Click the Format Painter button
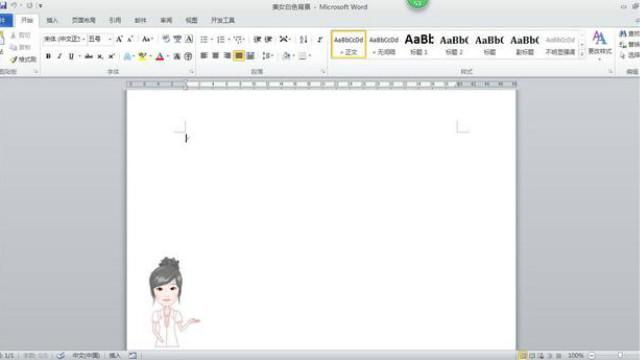640x360 pixels. pyautogui.click(x=23, y=60)
